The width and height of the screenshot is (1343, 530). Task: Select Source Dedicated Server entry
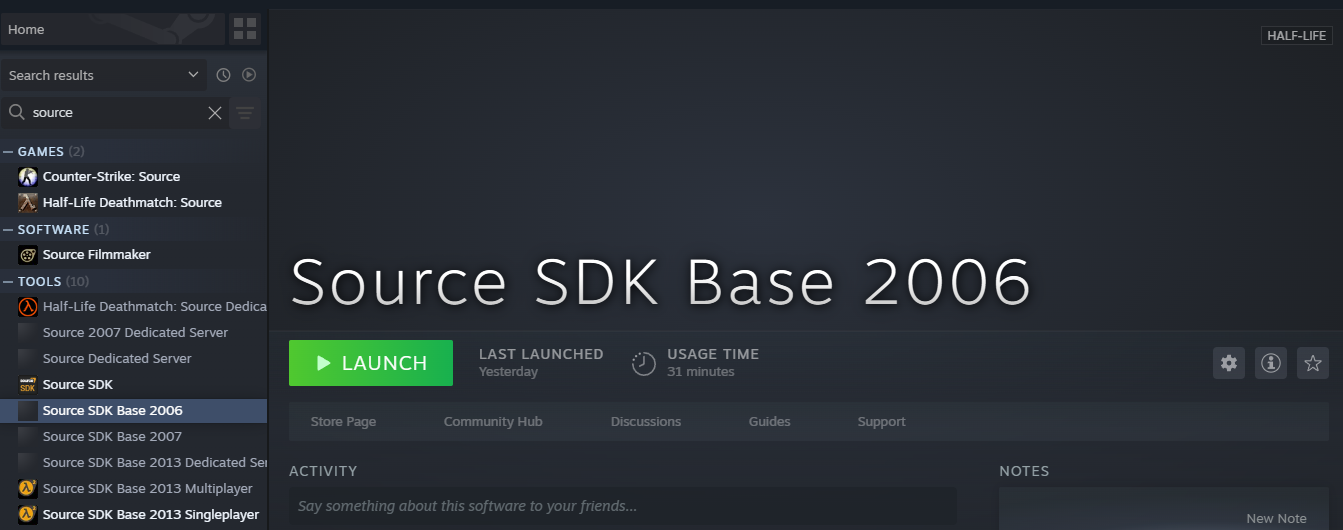coord(134,359)
